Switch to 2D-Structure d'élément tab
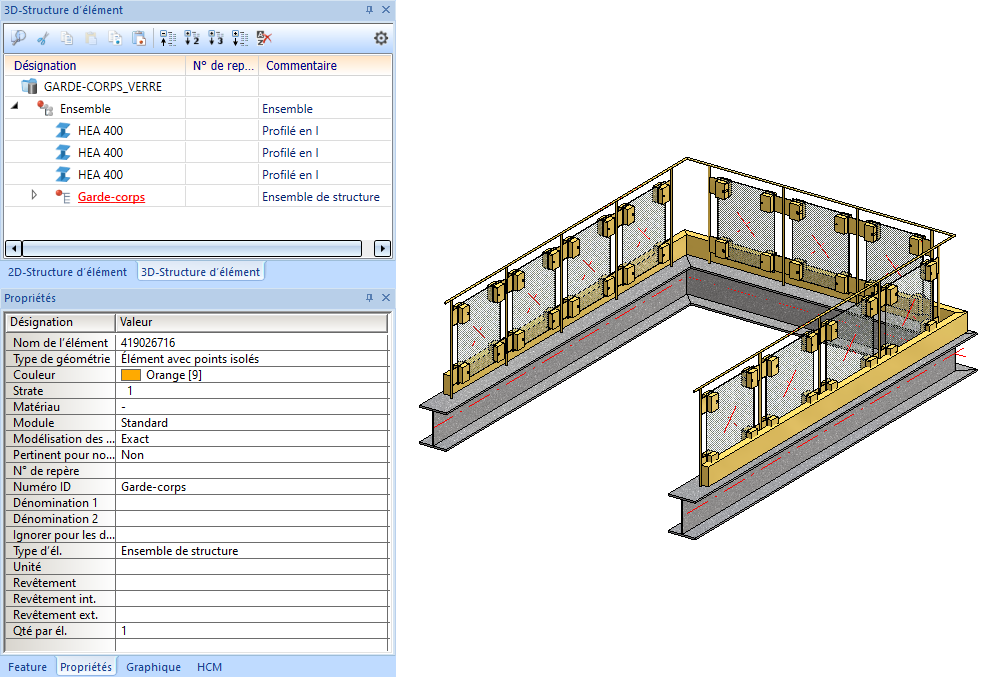Screen dimensions: 1004x677 (67, 272)
